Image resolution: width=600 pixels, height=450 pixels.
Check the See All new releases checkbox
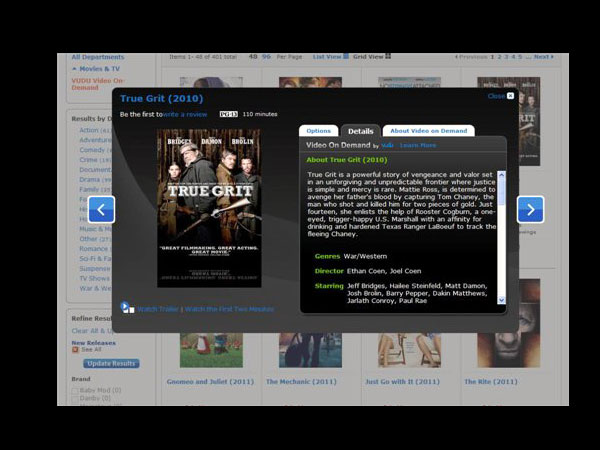pos(75,350)
